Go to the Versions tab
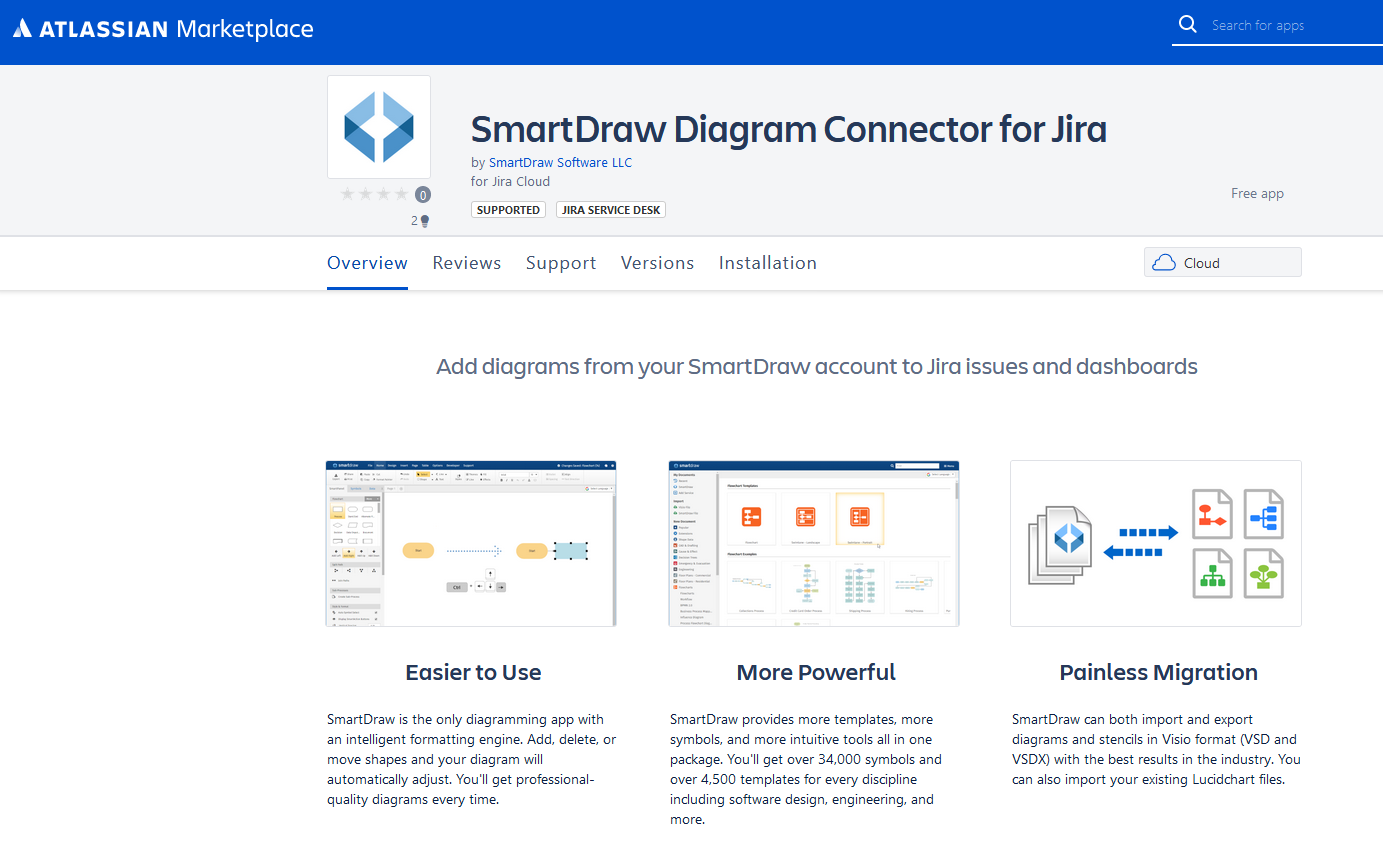This screenshot has width=1383, height=858. (657, 263)
